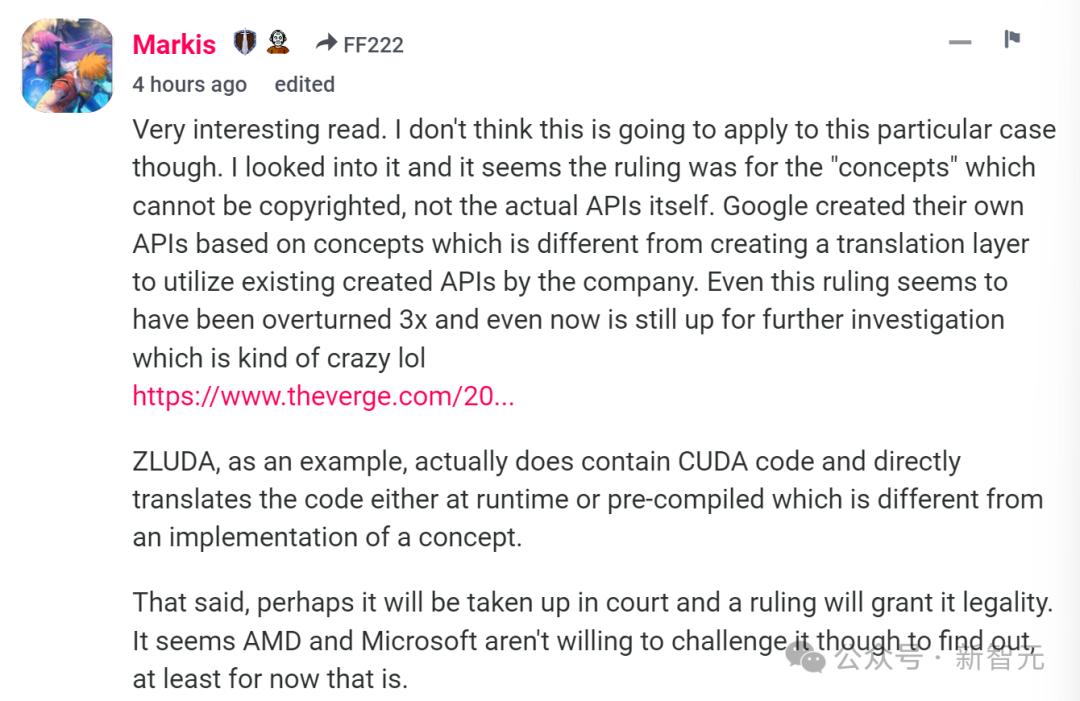Flag this comment as inappropriate

1011,39
